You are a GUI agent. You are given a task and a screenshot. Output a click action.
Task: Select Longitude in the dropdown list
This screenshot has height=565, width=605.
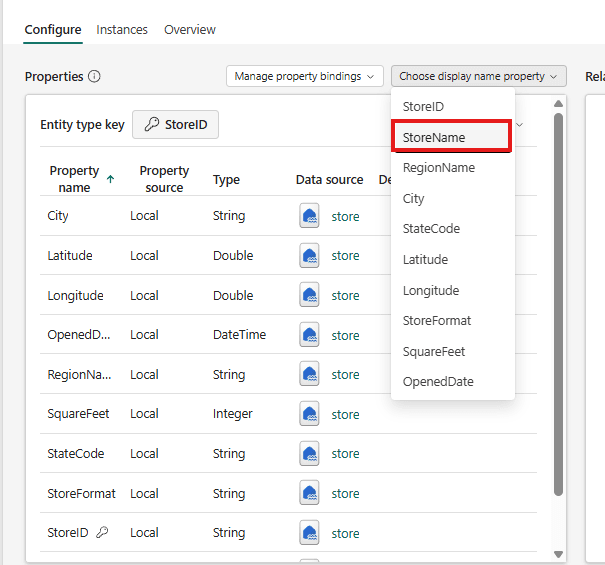[x=453, y=290]
